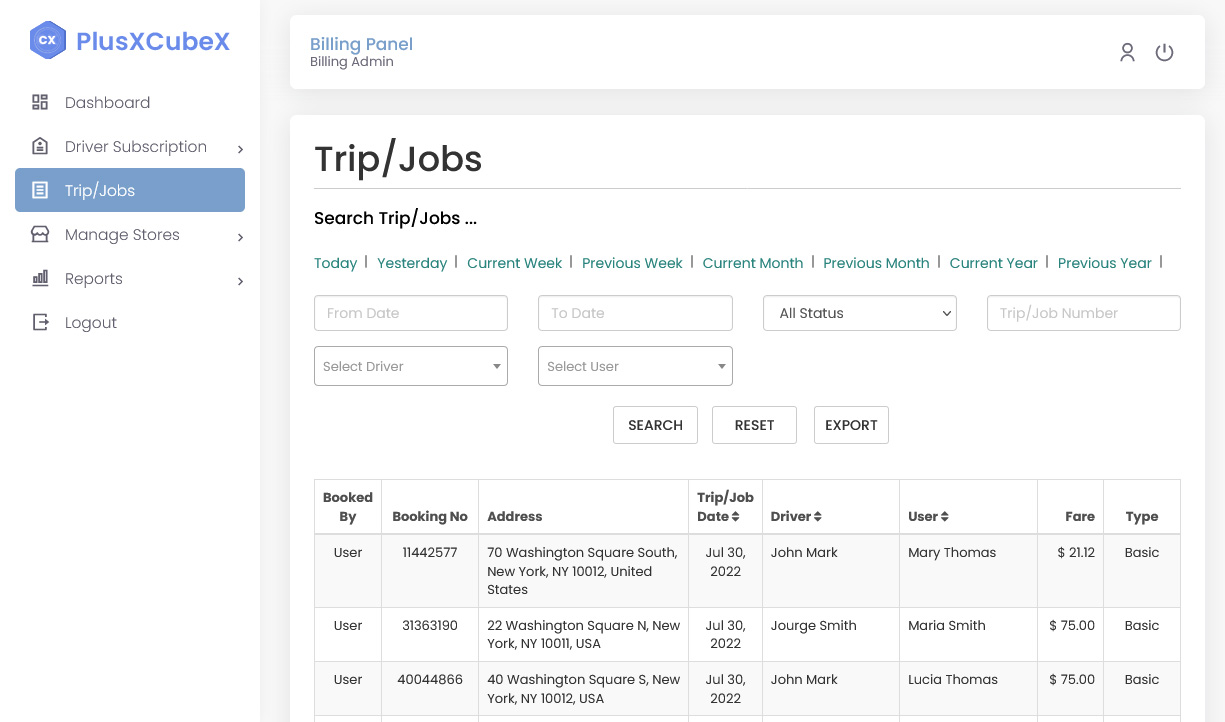The image size is (1225, 722).
Task: Click the power icon in header
Action: pyautogui.click(x=1164, y=52)
